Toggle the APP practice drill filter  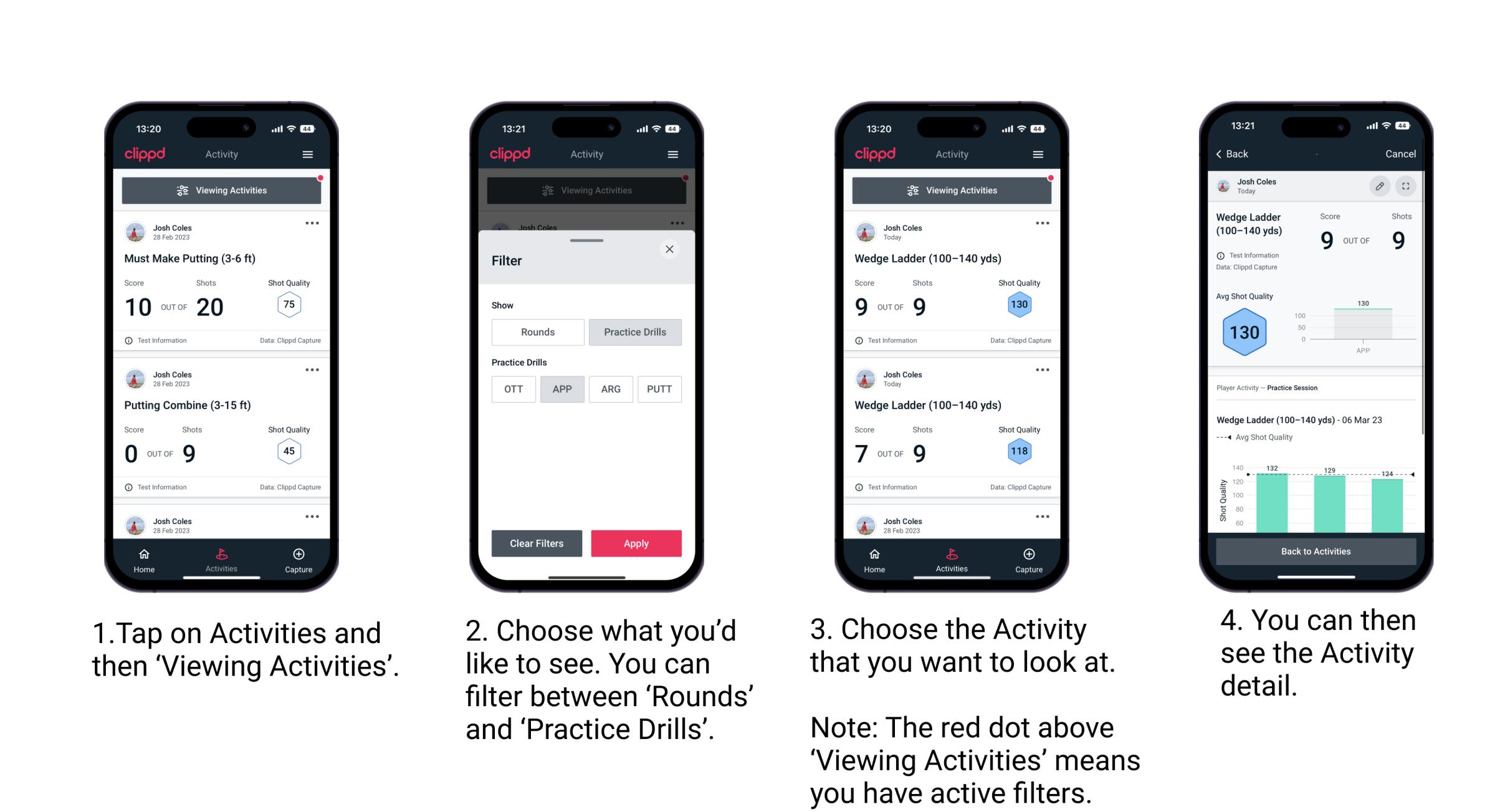click(560, 389)
